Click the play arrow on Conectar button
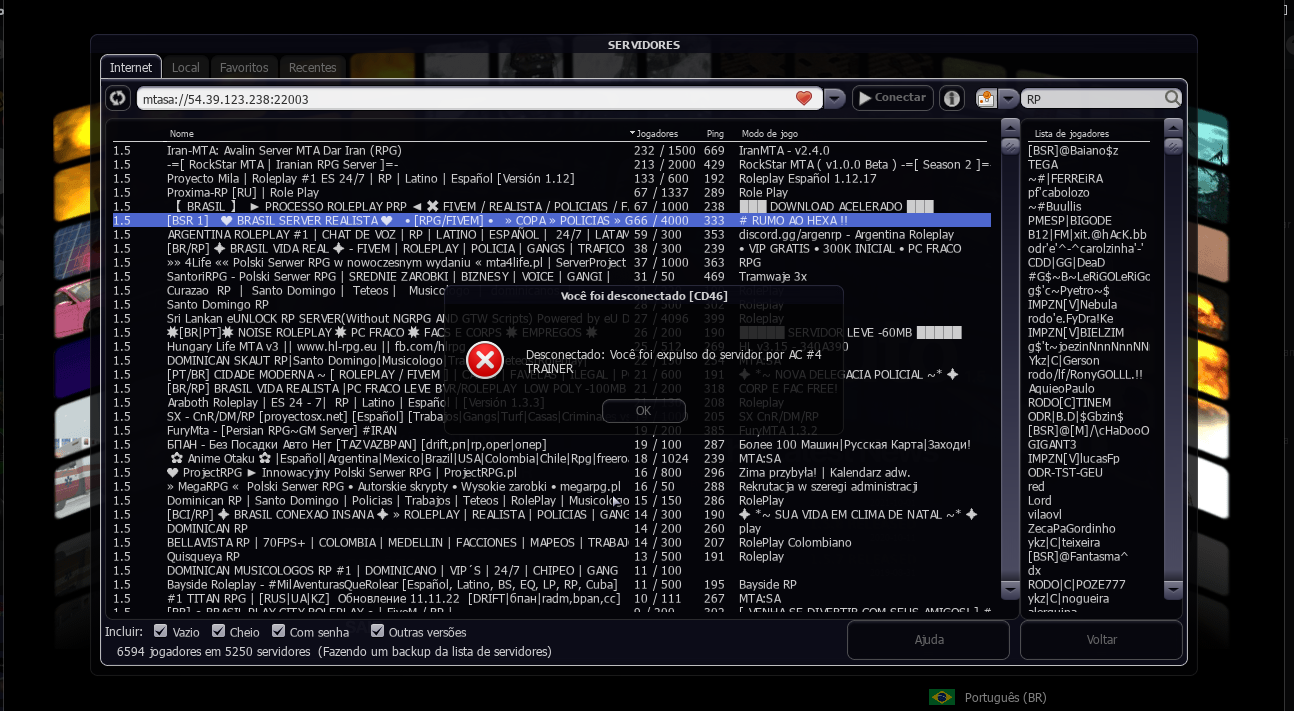Screen dimensions: 1294x711 coord(863,98)
